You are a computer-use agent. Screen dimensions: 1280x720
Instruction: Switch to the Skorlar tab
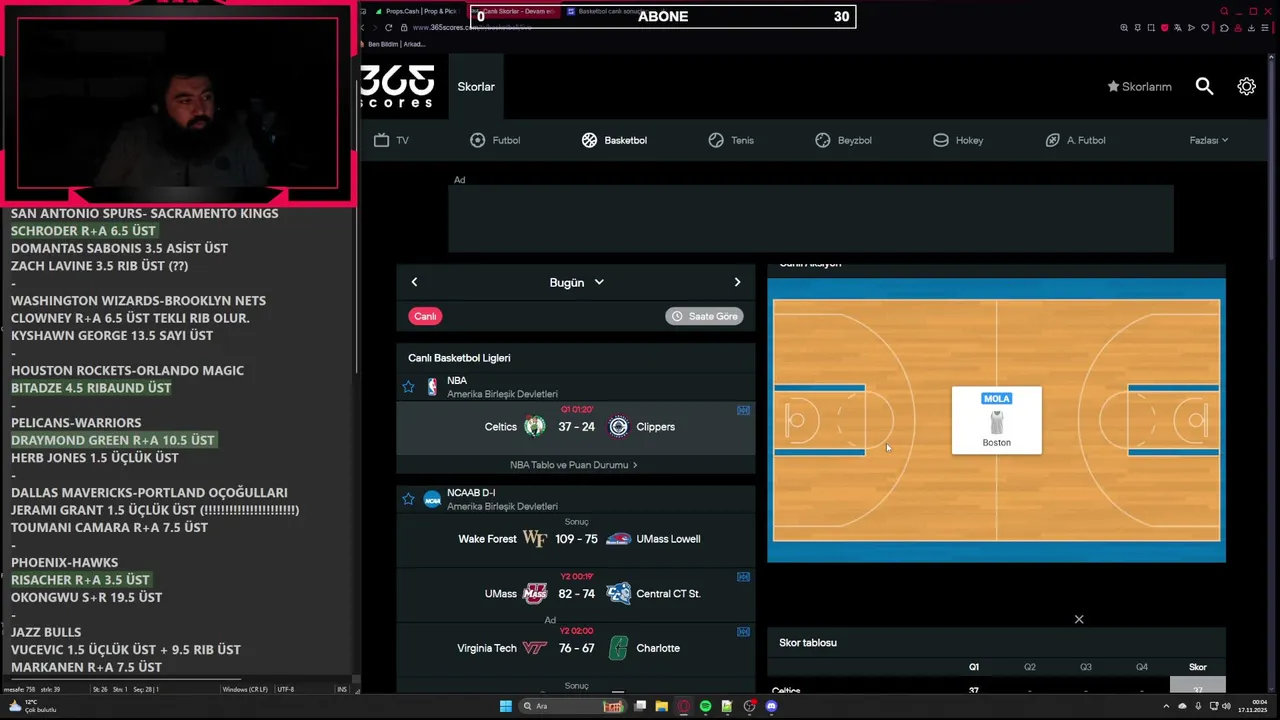[476, 87]
